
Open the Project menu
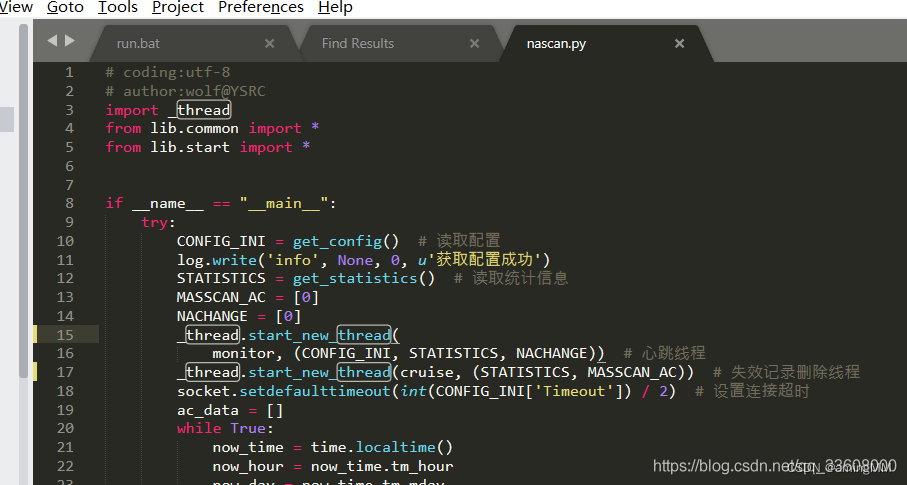pyautogui.click(x=178, y=7)
